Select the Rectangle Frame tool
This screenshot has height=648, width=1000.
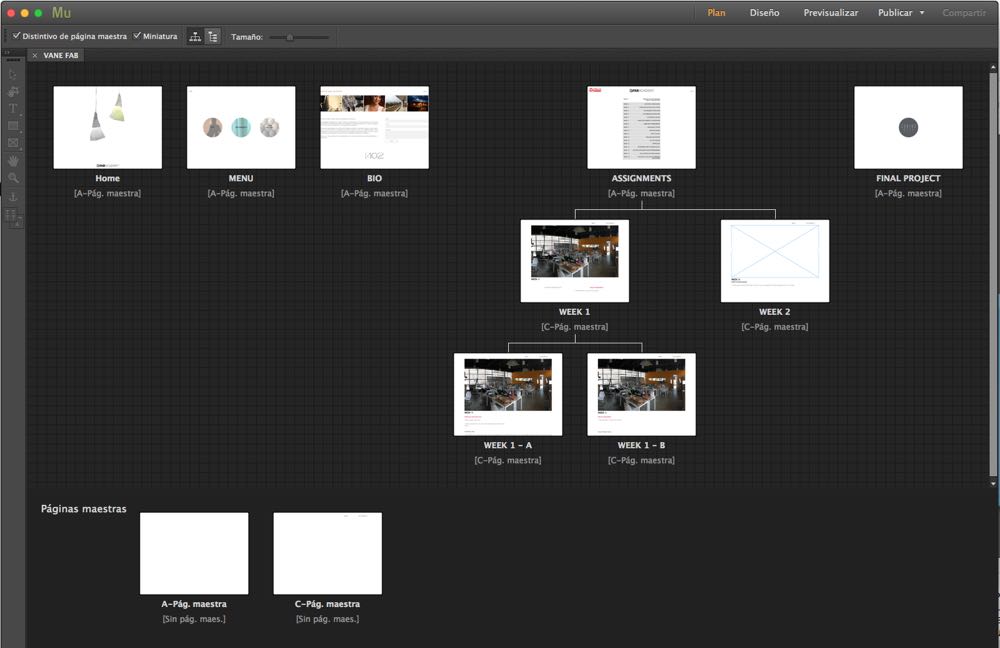pyautogui.click(x=13, y=143)
